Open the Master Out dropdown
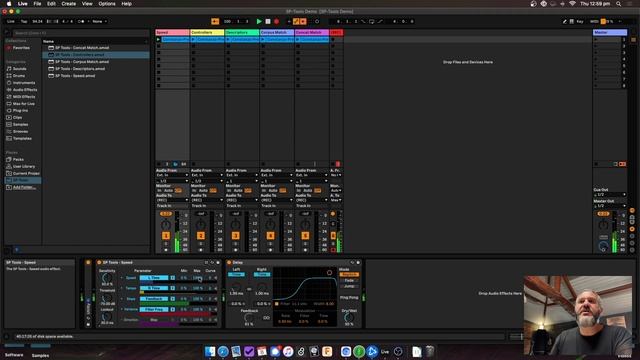Screen dimensions: 640x360 point(610,206)
